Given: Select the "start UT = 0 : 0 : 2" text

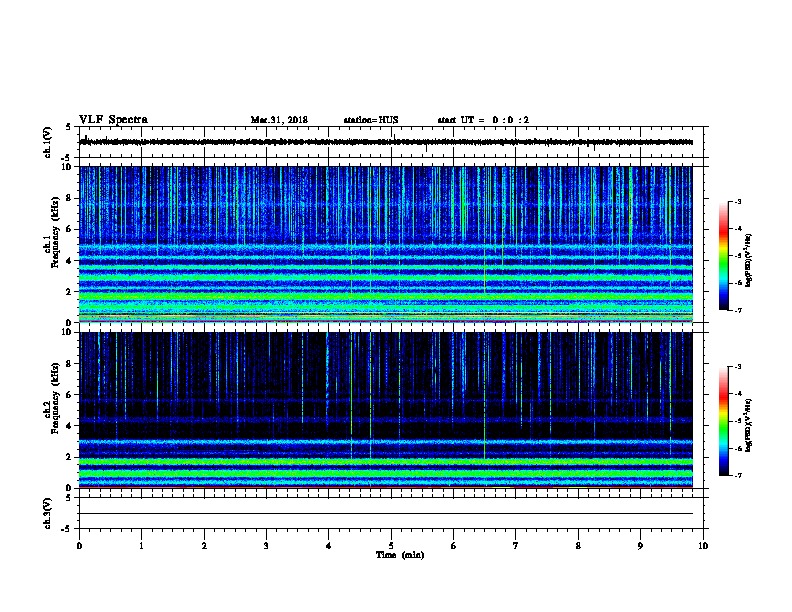Looking at the screenshot, I should point(483,120).
